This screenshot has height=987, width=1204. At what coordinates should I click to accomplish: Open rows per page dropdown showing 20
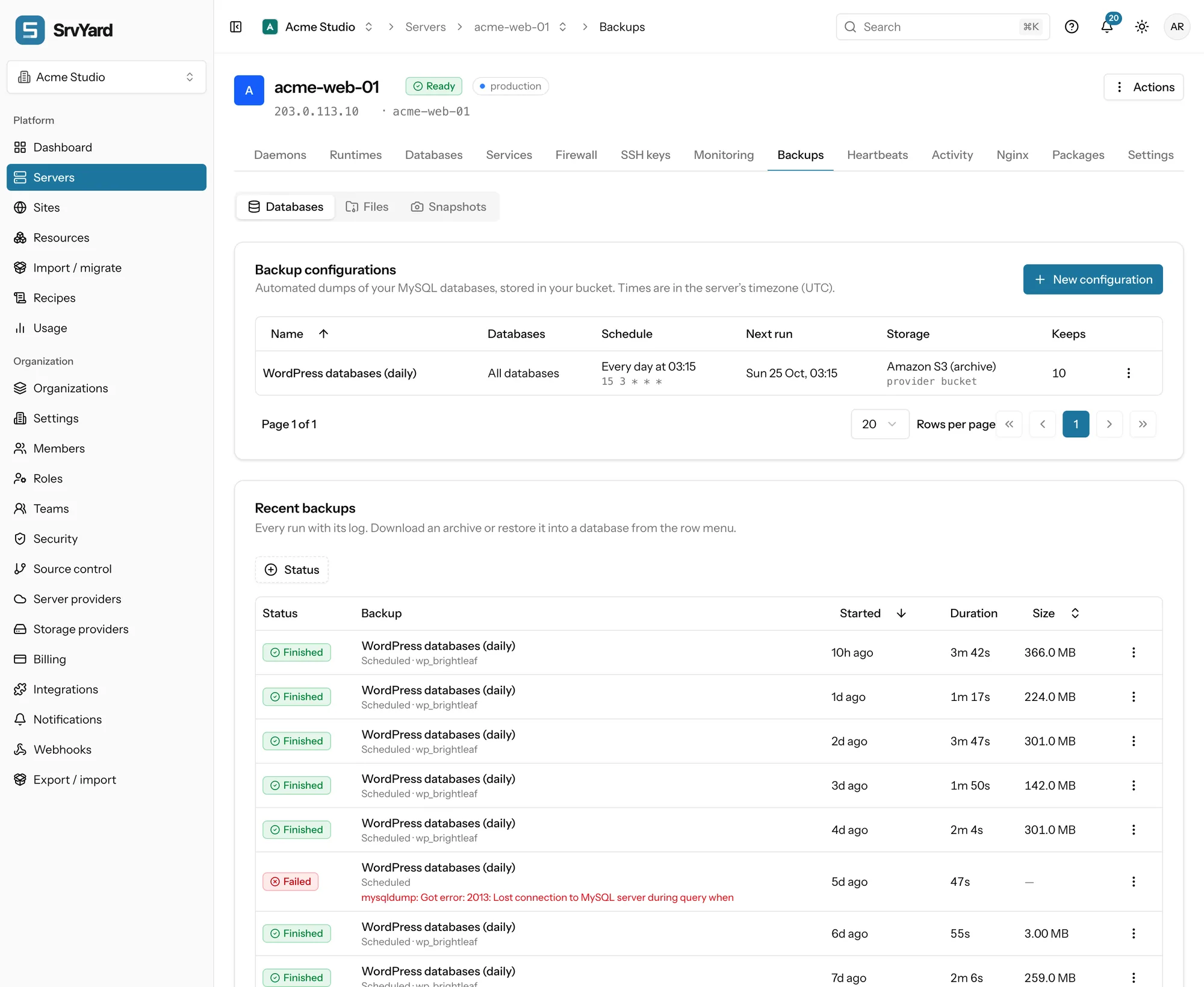coord(880,425)
